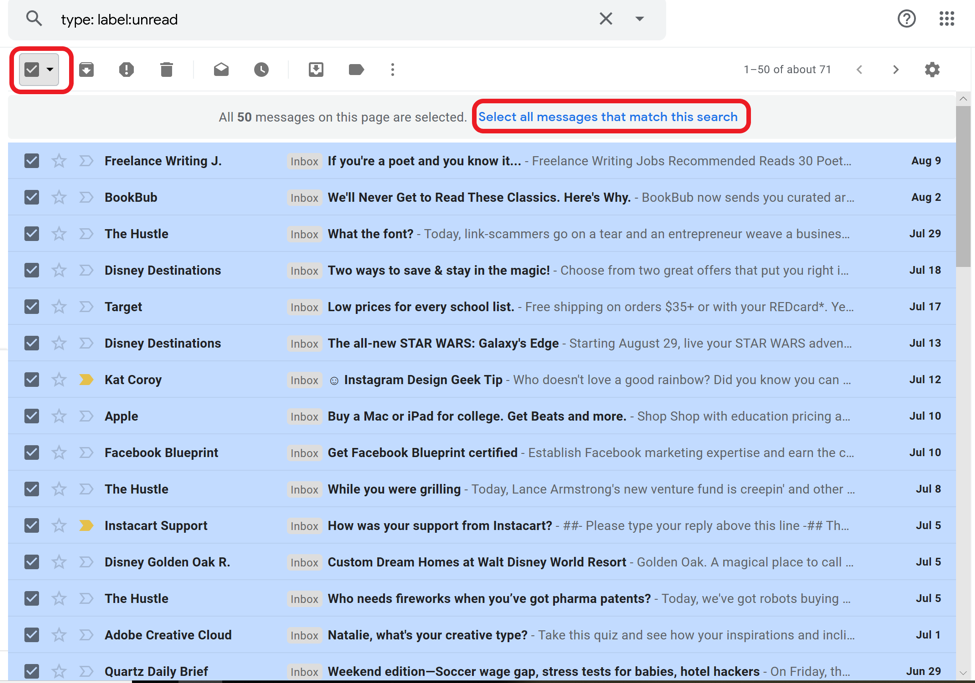This screenshot has height=683, width=975.
Task: Star the Apple email
Action: click(59, 416)
